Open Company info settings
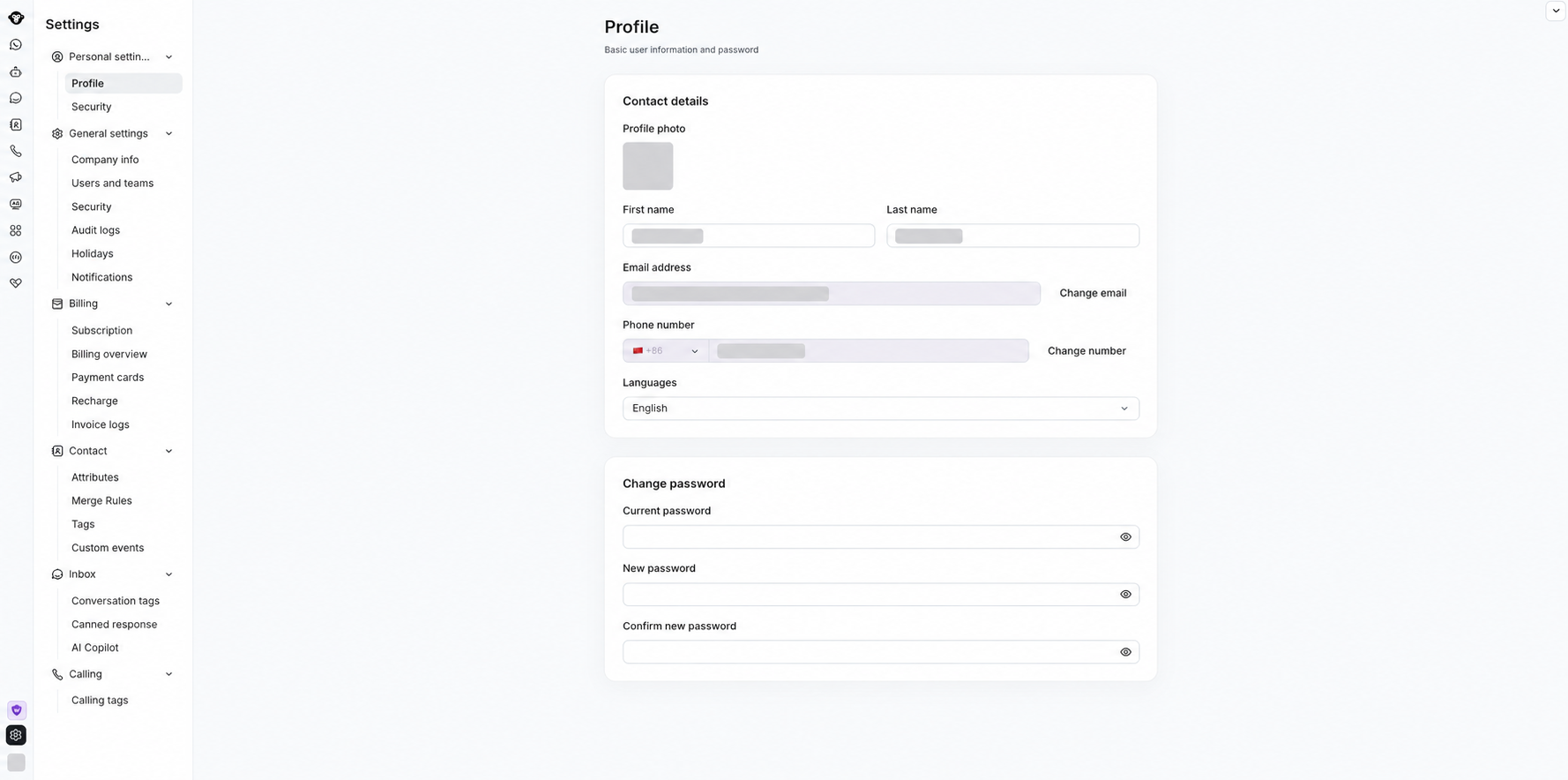Viewport: 1568px width, 780px height. coord(105,160)
